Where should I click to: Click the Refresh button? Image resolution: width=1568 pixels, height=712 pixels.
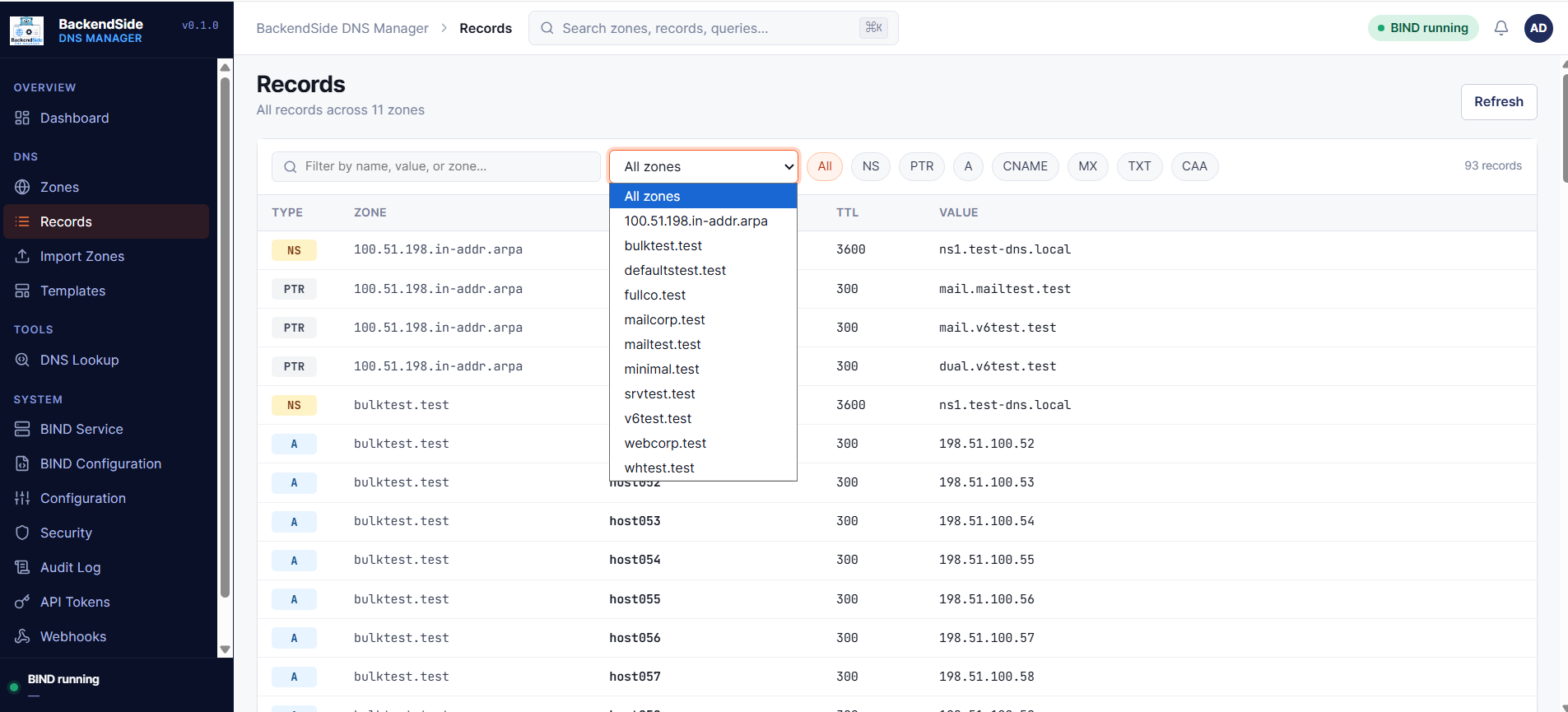click(x=1499, y=102)
